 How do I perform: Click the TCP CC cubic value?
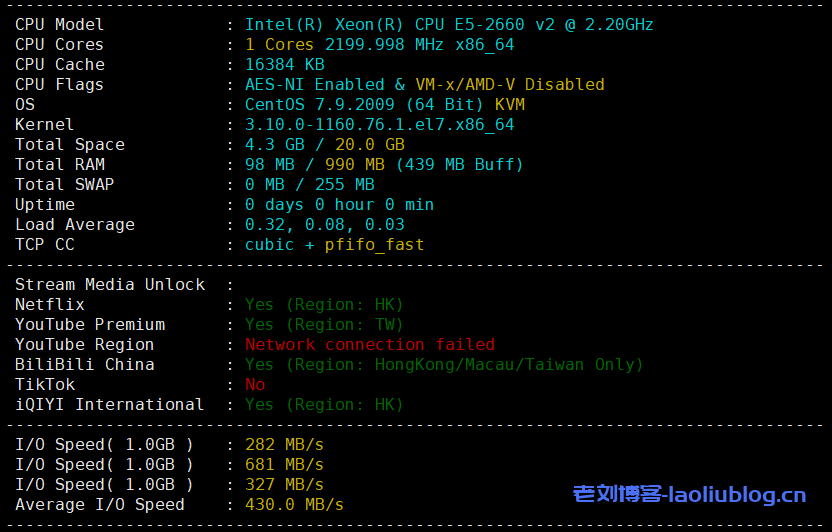click(x=269, y=244)
